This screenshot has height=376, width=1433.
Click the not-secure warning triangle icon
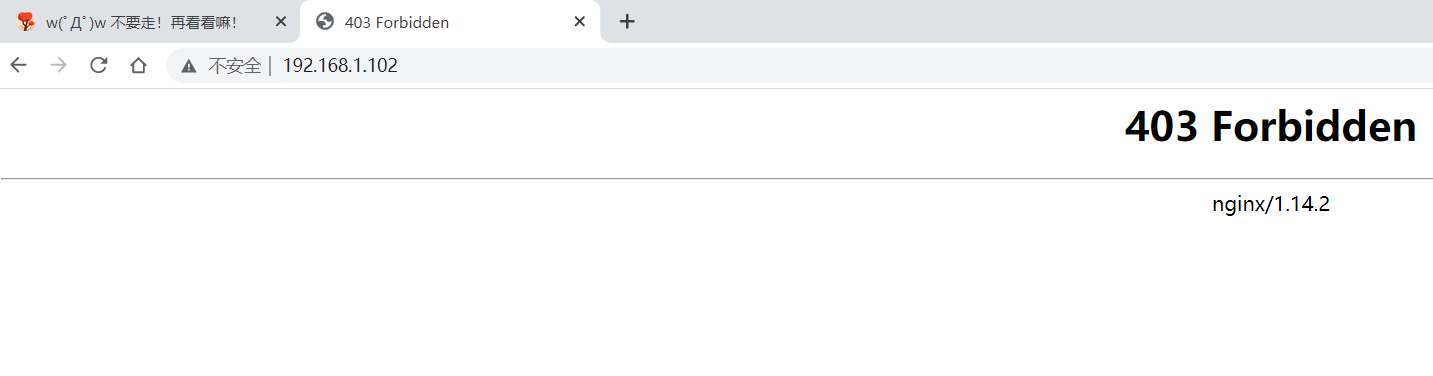[188, 66]
